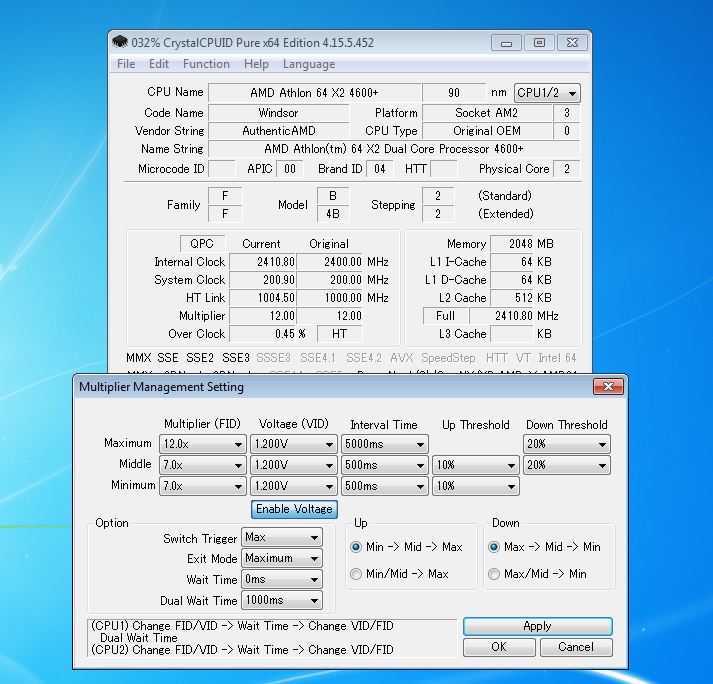Expand Minimum Voltage 1.200V dropdown
Viewport: 713px width, 684px height.
pyautogui.click(x=294, y=486)
